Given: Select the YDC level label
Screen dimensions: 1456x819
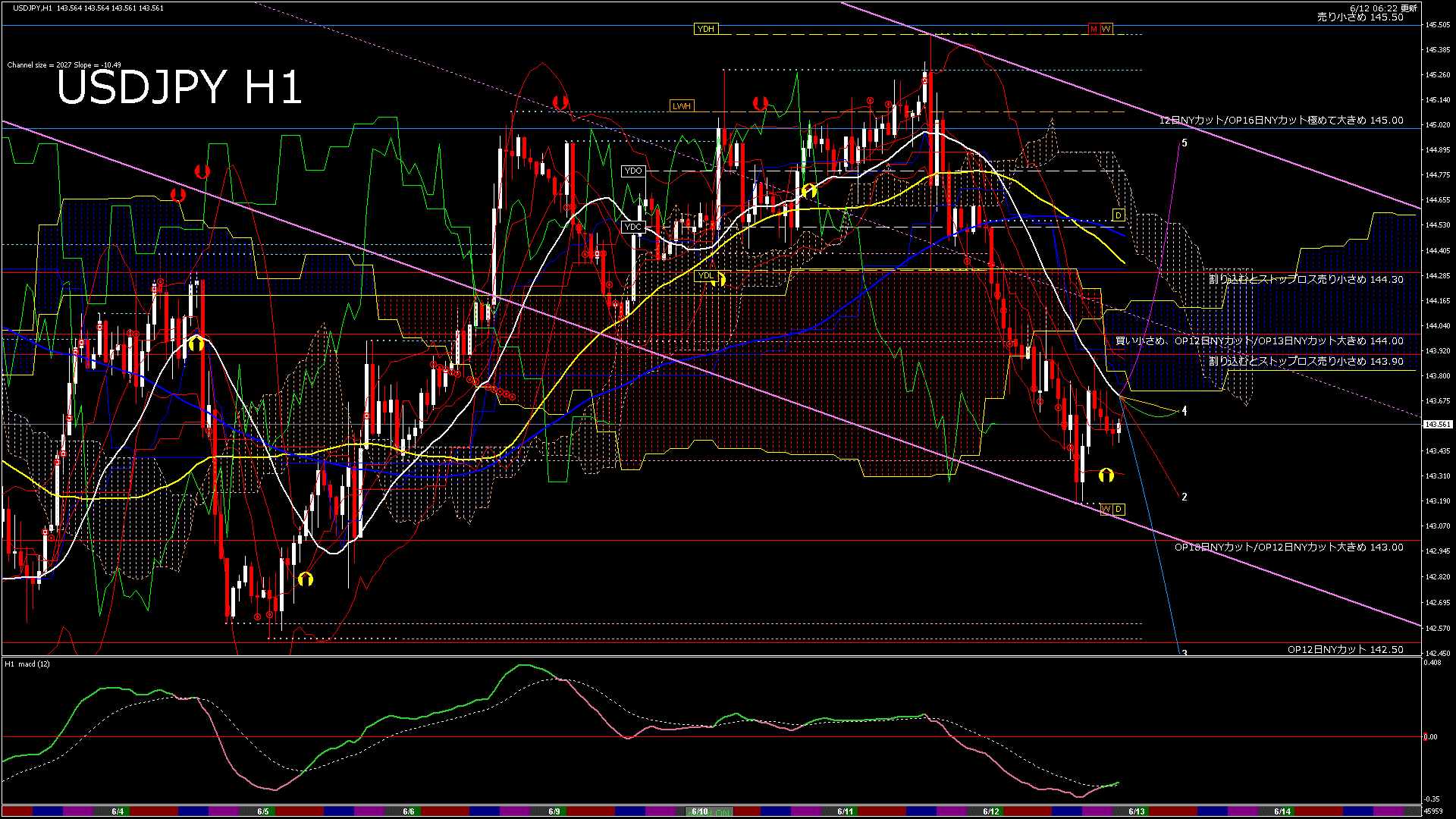Looking at the screenshot, I should click(x=632, y=227).
